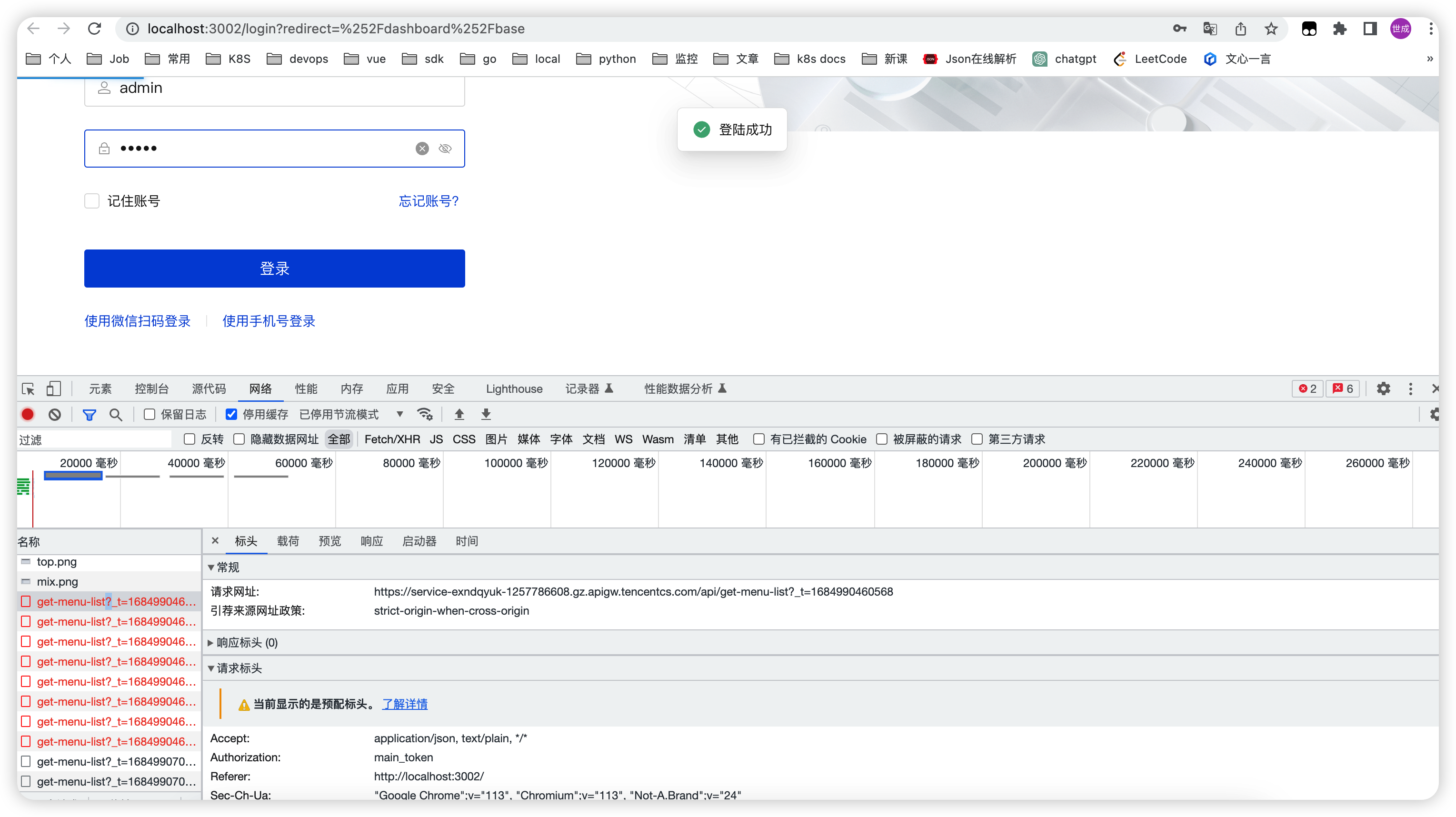Disable the 停用缓存 option
The height and width of the screenshot is (817, 1456).
(x=230, y=414)
